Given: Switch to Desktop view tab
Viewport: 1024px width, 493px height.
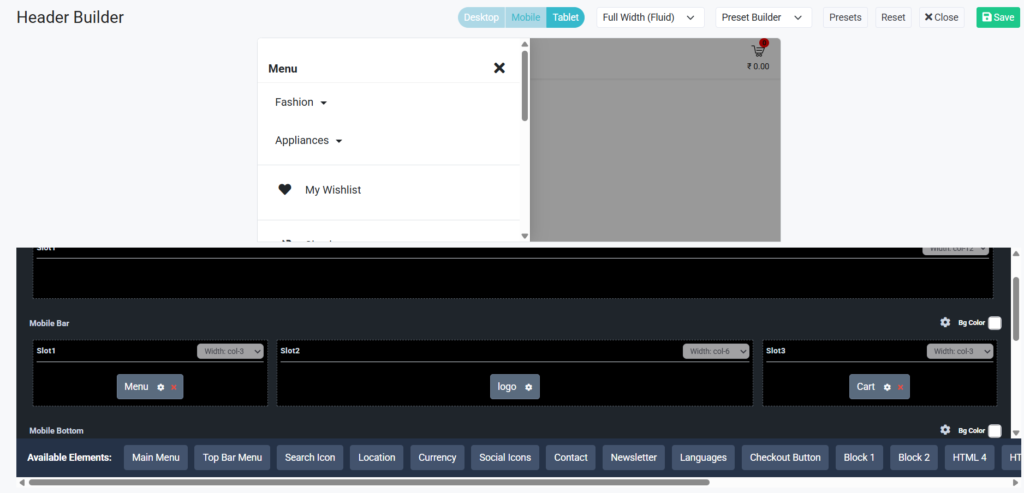Looking at the screenshot, I should point(481,18).
